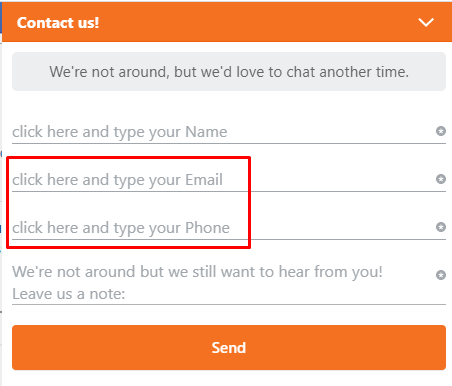The image size is (452, 386).
Task: Submit the form with the Send button
Action: [229, 347]
